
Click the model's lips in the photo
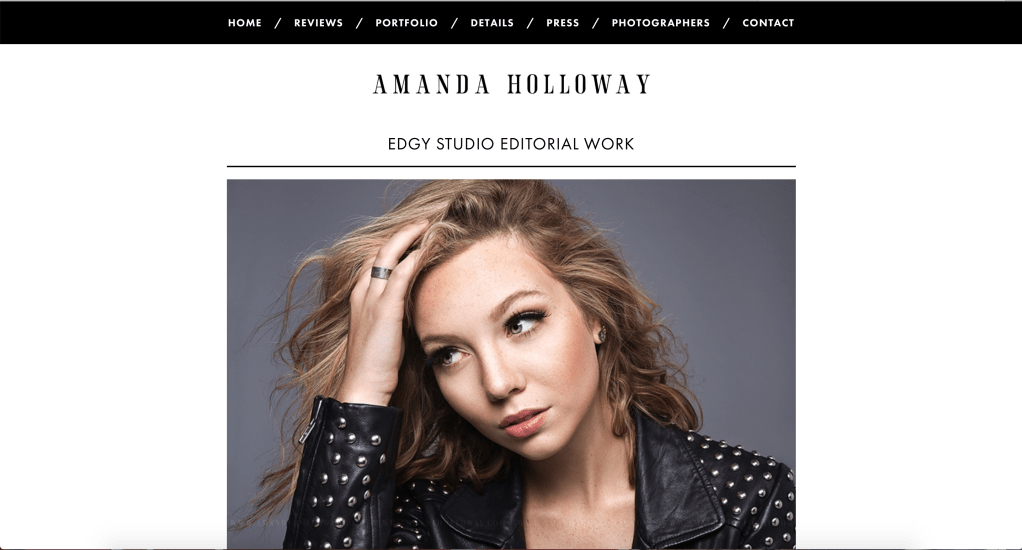click(x=525, y=422)
